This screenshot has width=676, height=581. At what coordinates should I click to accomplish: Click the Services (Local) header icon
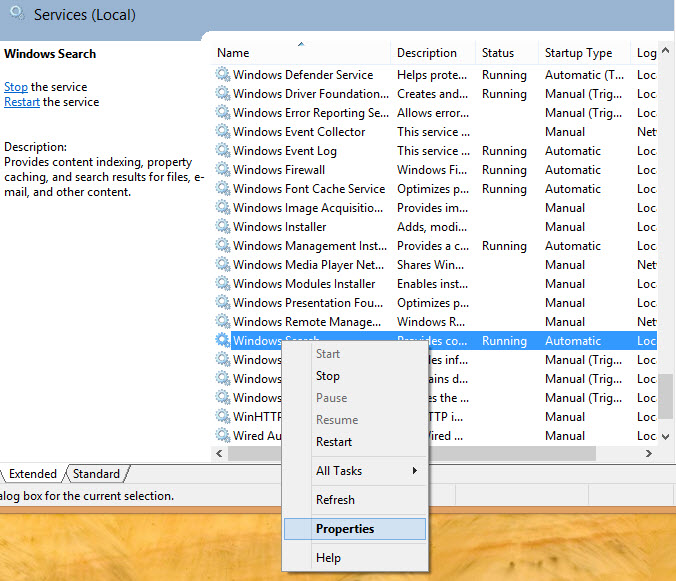tap(18, 13)
